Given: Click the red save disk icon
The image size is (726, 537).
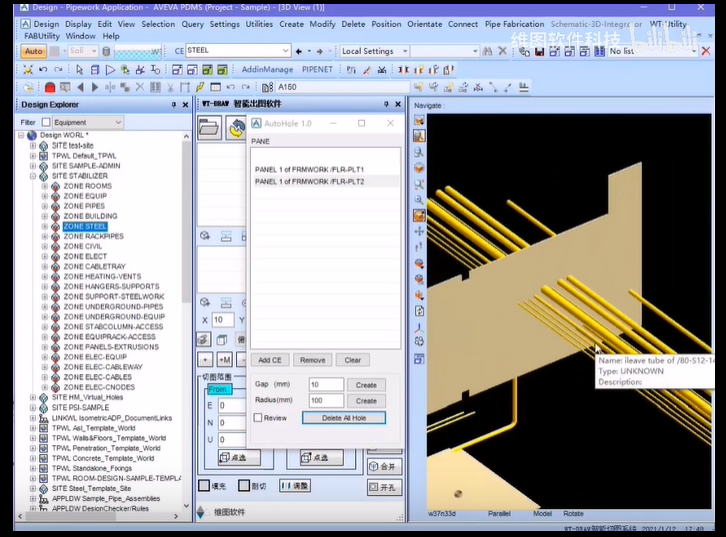Looking at the screenshot, I should click(539, 51).
